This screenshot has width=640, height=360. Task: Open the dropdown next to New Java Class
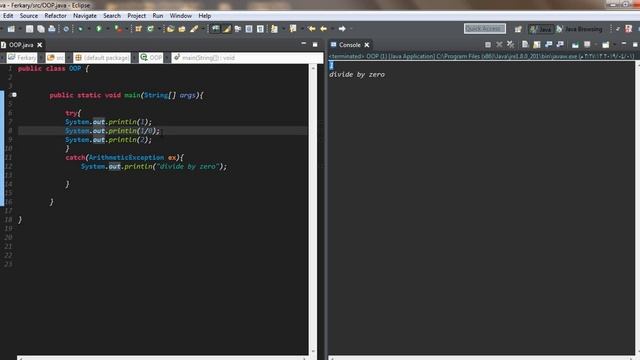pos(159,29)
